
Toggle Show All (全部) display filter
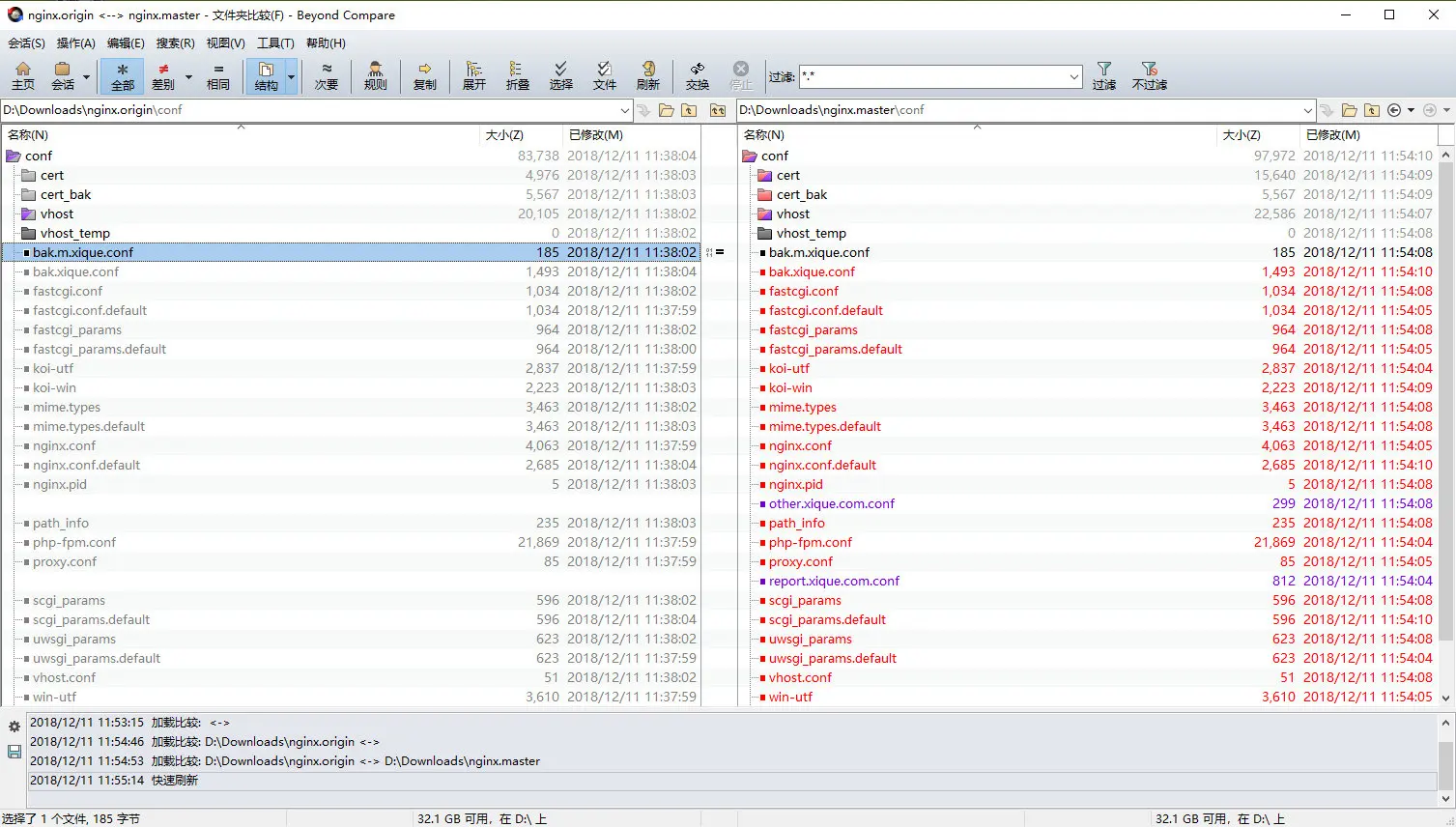(x=123, y=76)
